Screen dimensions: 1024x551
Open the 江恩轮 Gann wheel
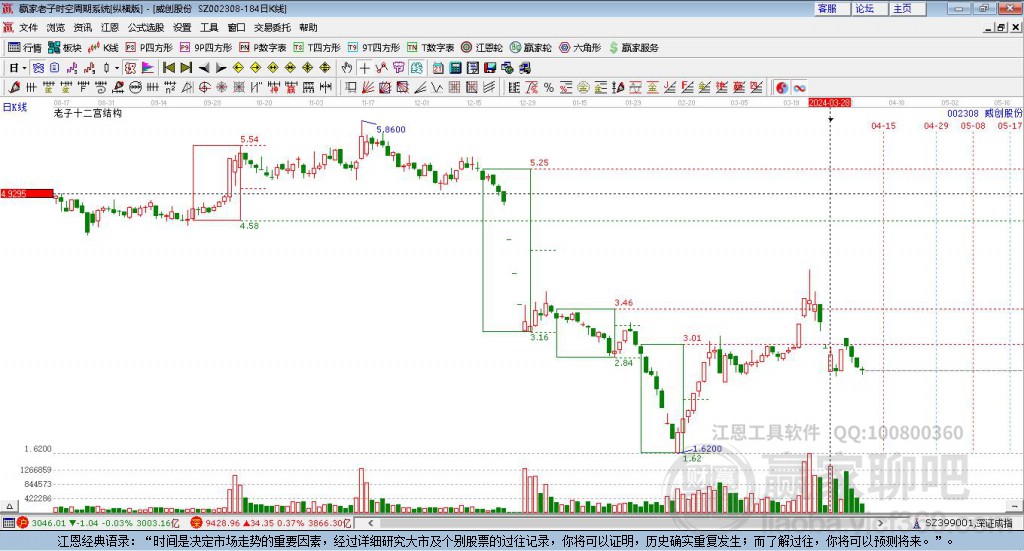coord(482,48)
